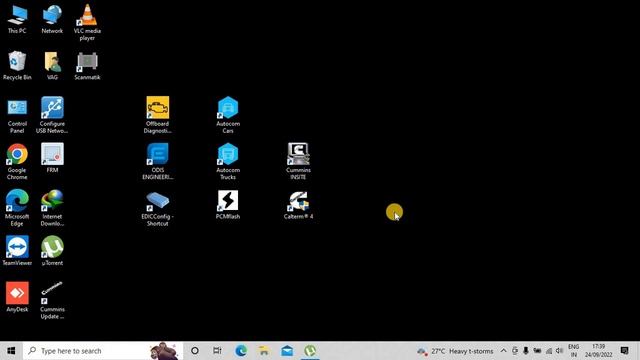Viewport: 640px width, 360px height.
Task: Open microphone tray icon
Action: coord(526,351)
